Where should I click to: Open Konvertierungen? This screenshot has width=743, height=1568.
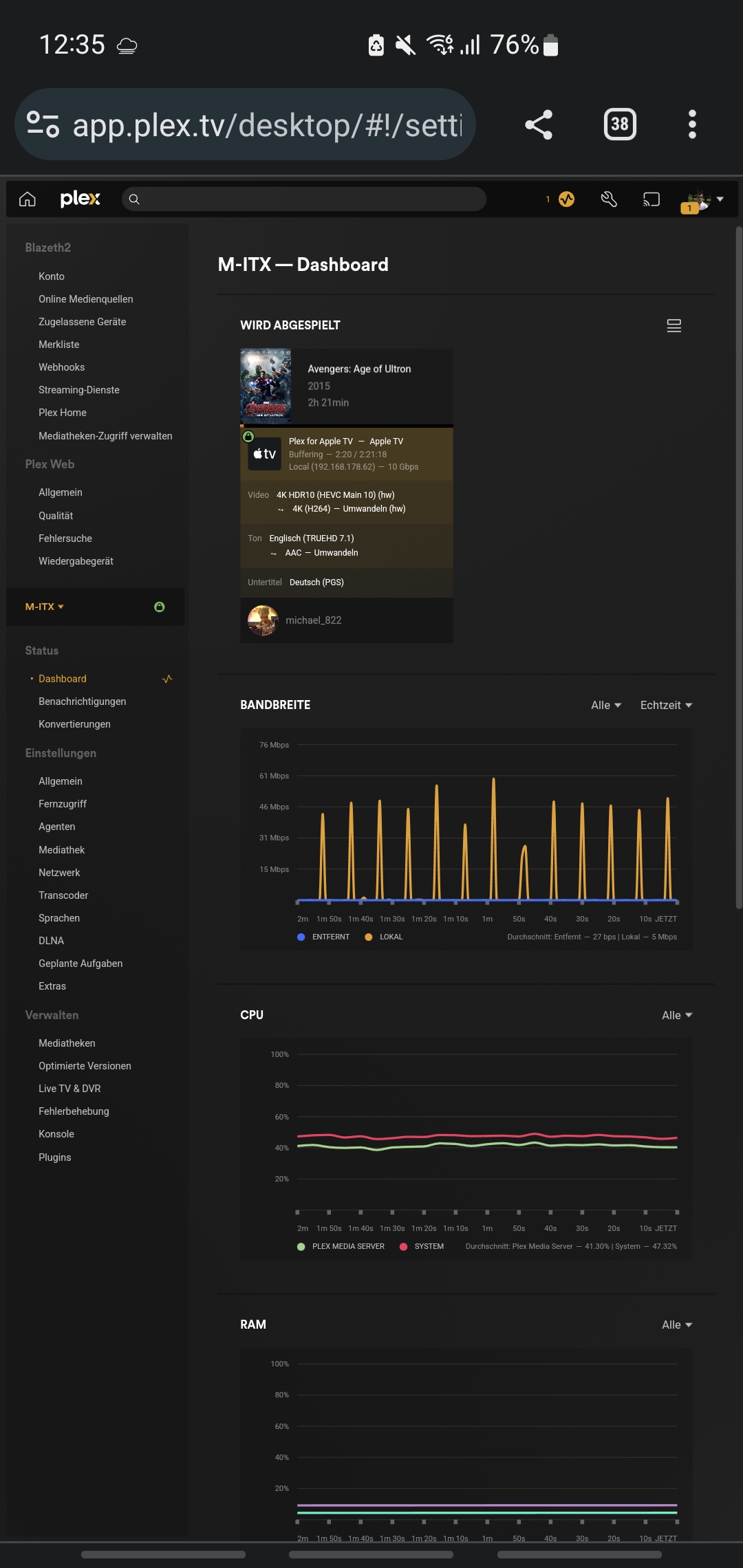tap(74, 724)
